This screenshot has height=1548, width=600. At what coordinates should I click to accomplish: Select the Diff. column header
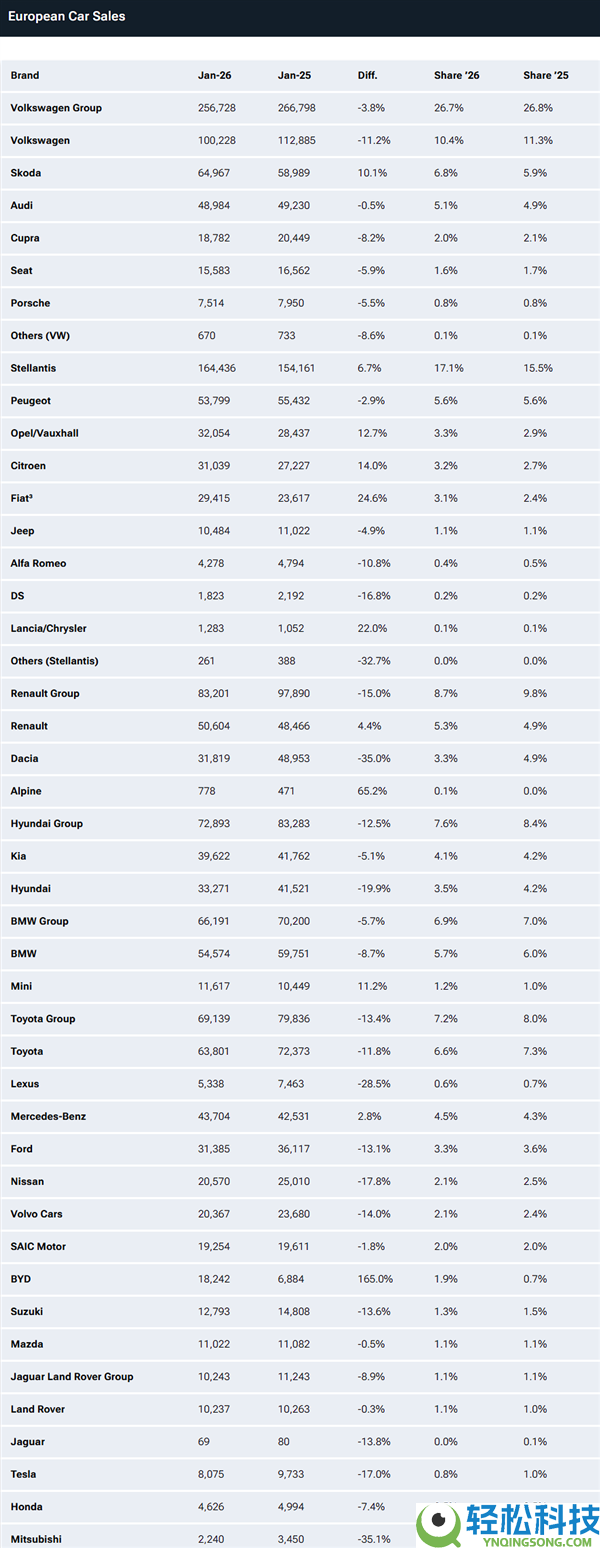click(367, 76)
